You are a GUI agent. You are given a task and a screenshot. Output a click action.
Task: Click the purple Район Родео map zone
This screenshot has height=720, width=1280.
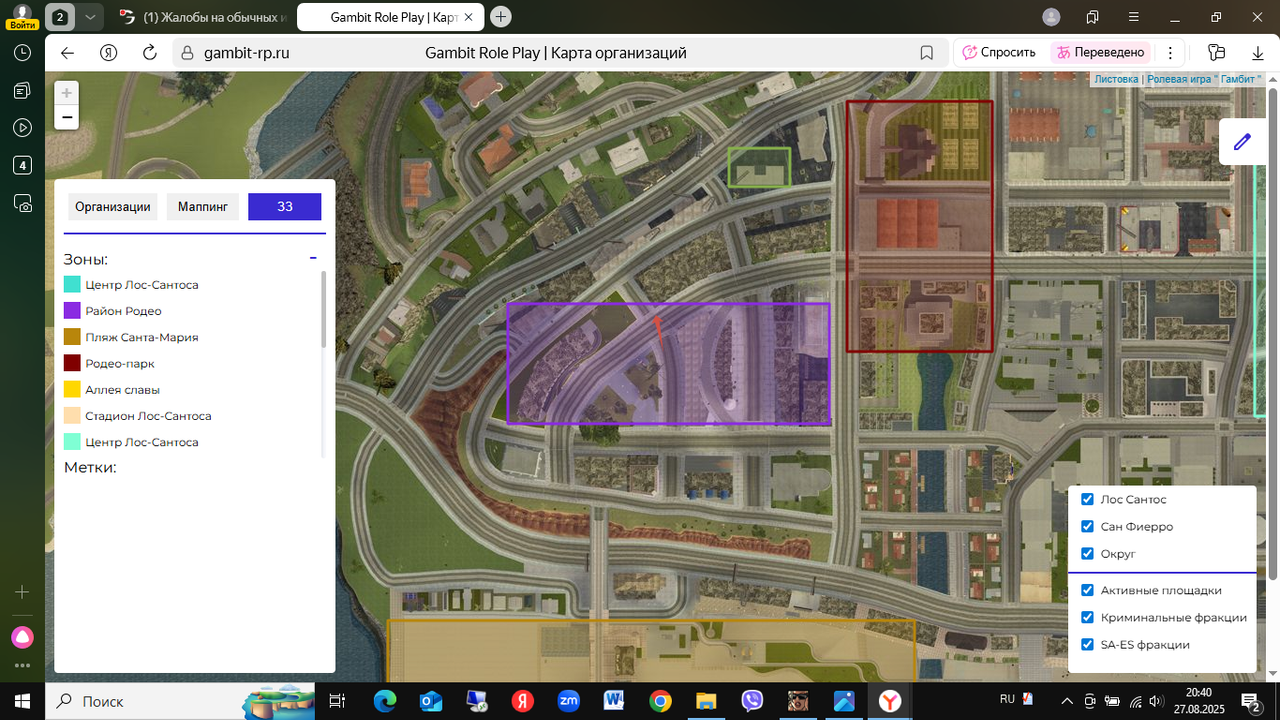tap(668, 364)
